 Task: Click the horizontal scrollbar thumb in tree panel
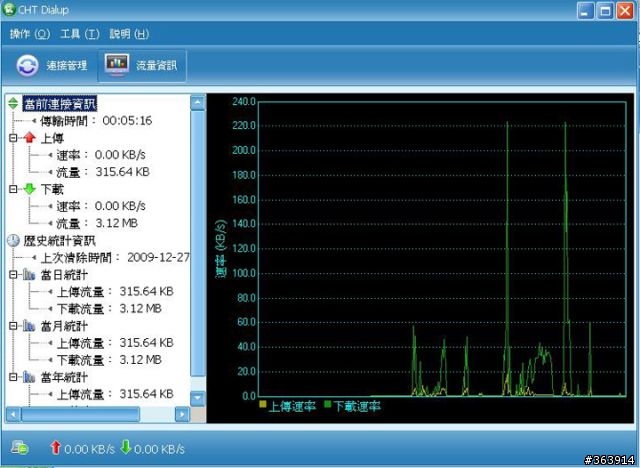point(80,415)
